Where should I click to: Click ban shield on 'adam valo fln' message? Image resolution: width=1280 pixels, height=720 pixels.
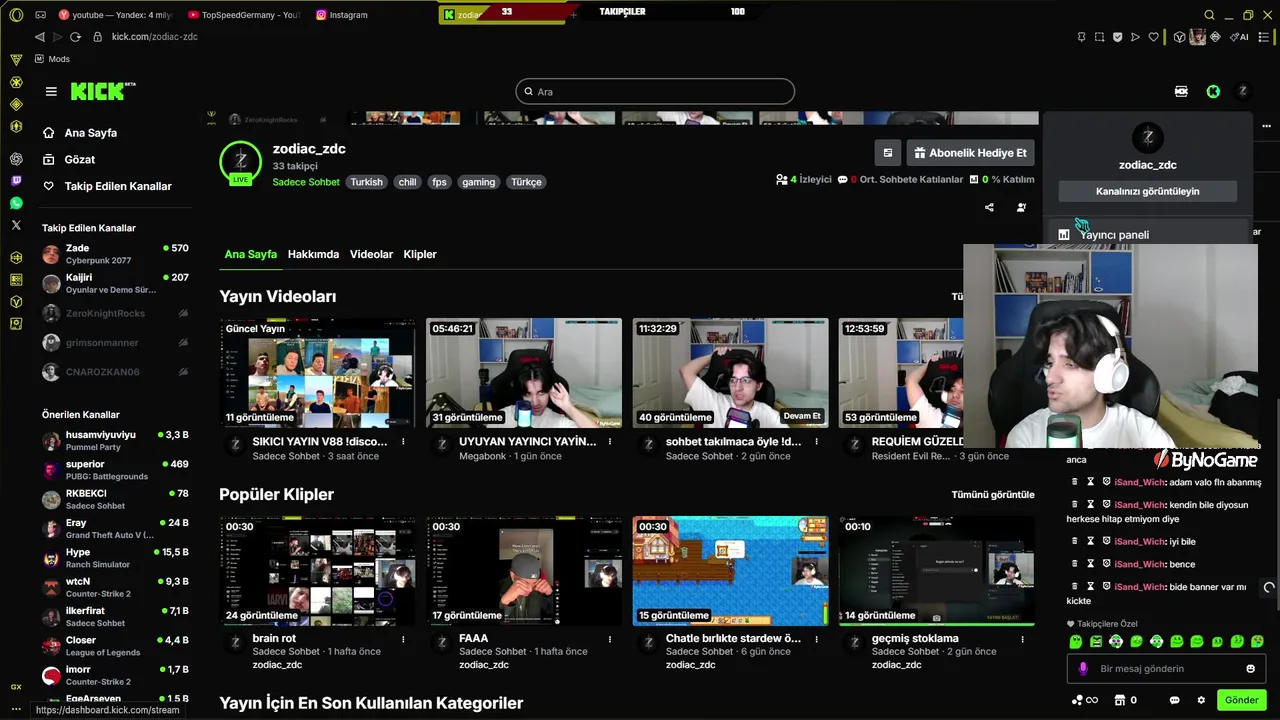pos(1107,482)
